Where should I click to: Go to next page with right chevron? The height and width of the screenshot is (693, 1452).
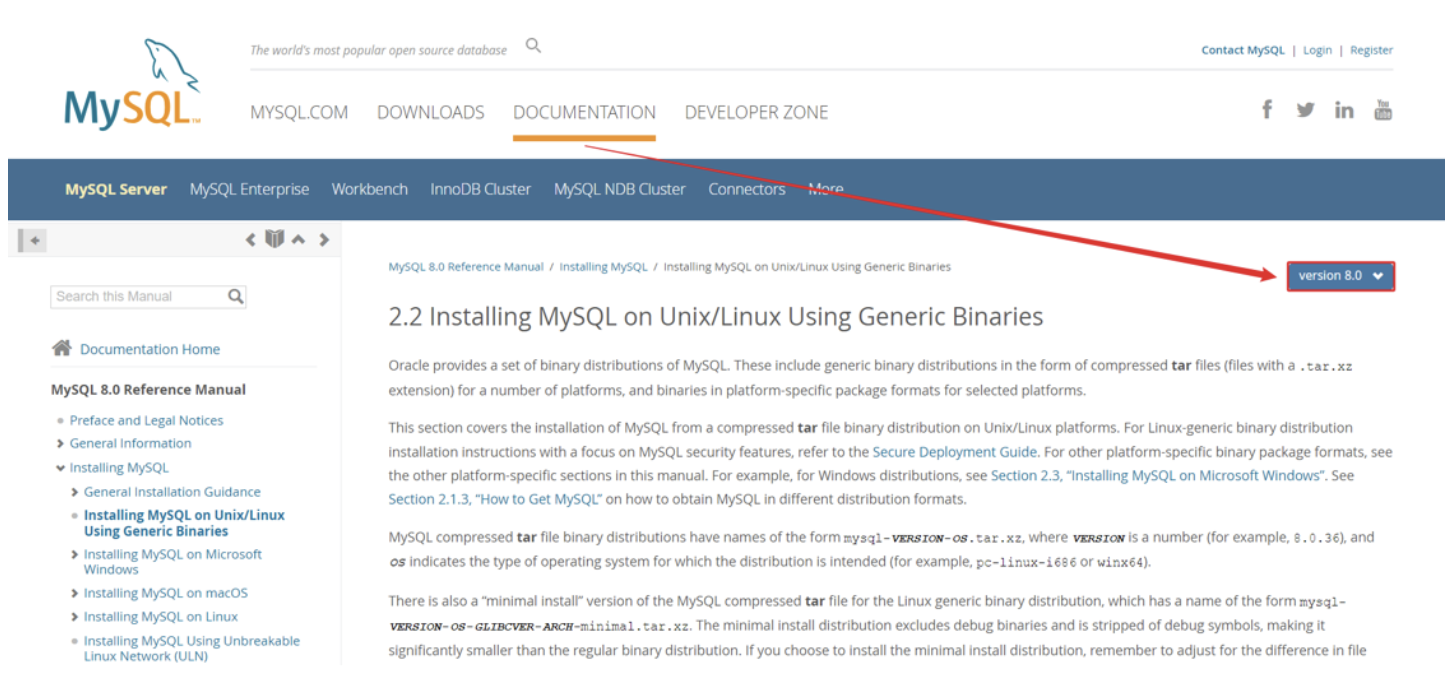[323, 240]
